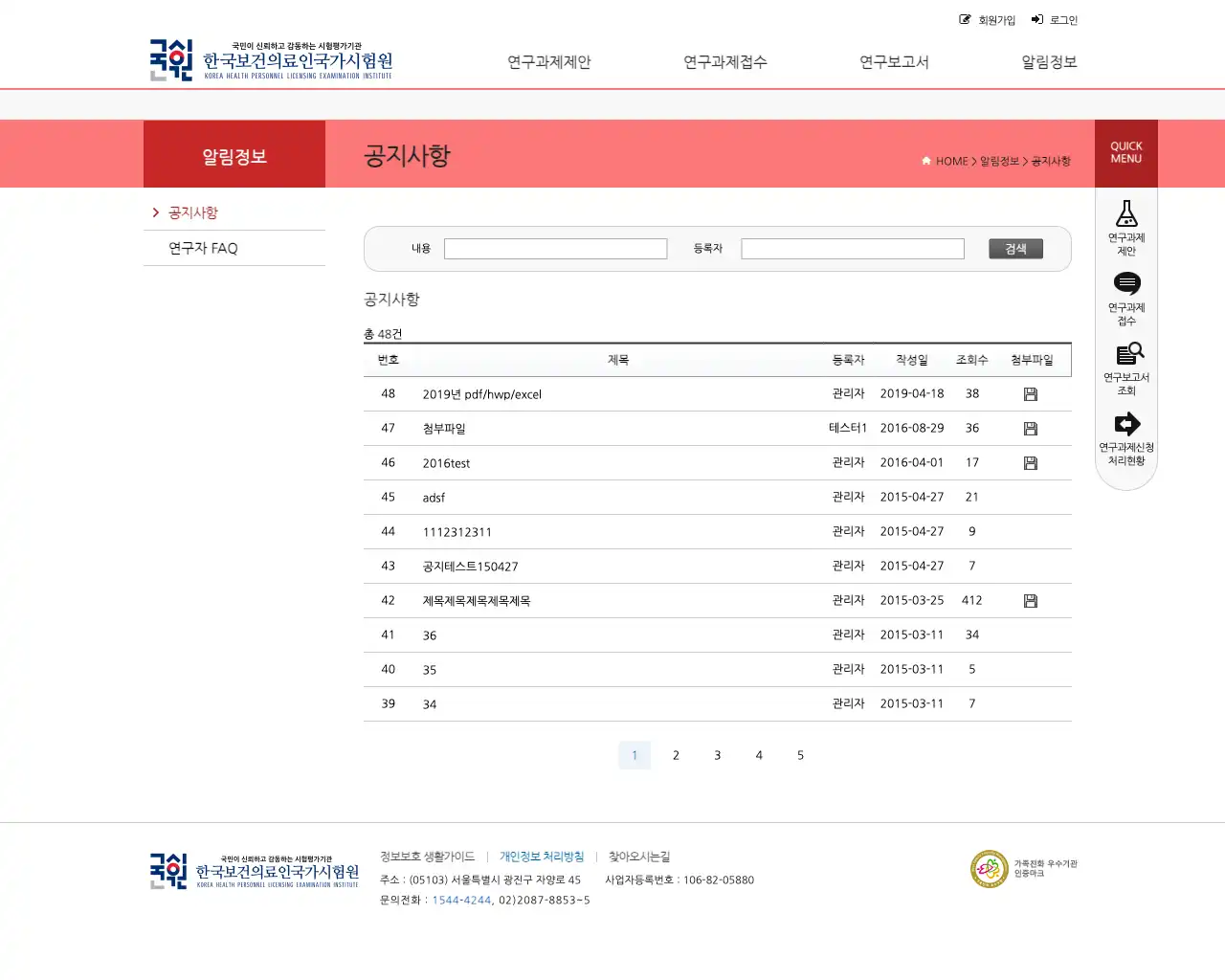This screenshot has width=1225, height=980.
Task: Click the 알림정보 breadcrumb link
Action: pos(999,161)
